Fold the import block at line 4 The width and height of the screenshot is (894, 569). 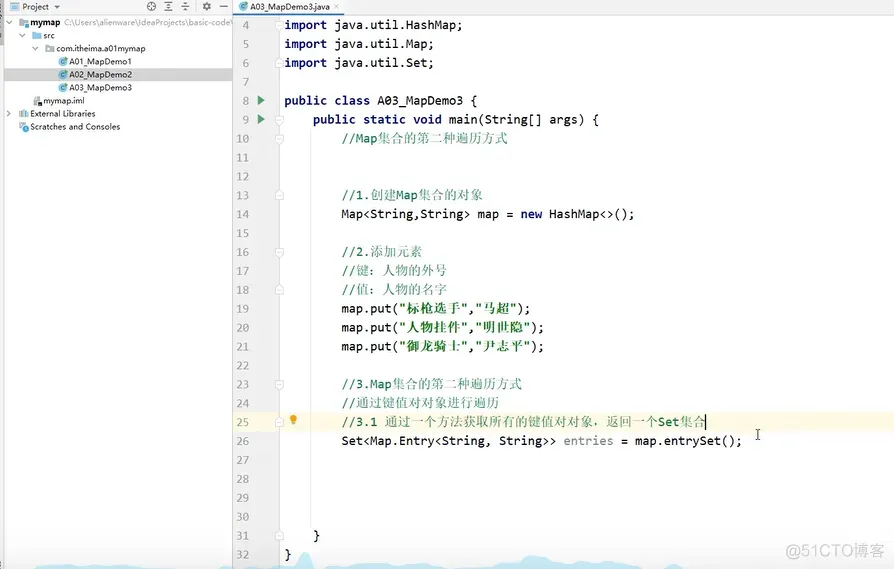tap(279, 25)
